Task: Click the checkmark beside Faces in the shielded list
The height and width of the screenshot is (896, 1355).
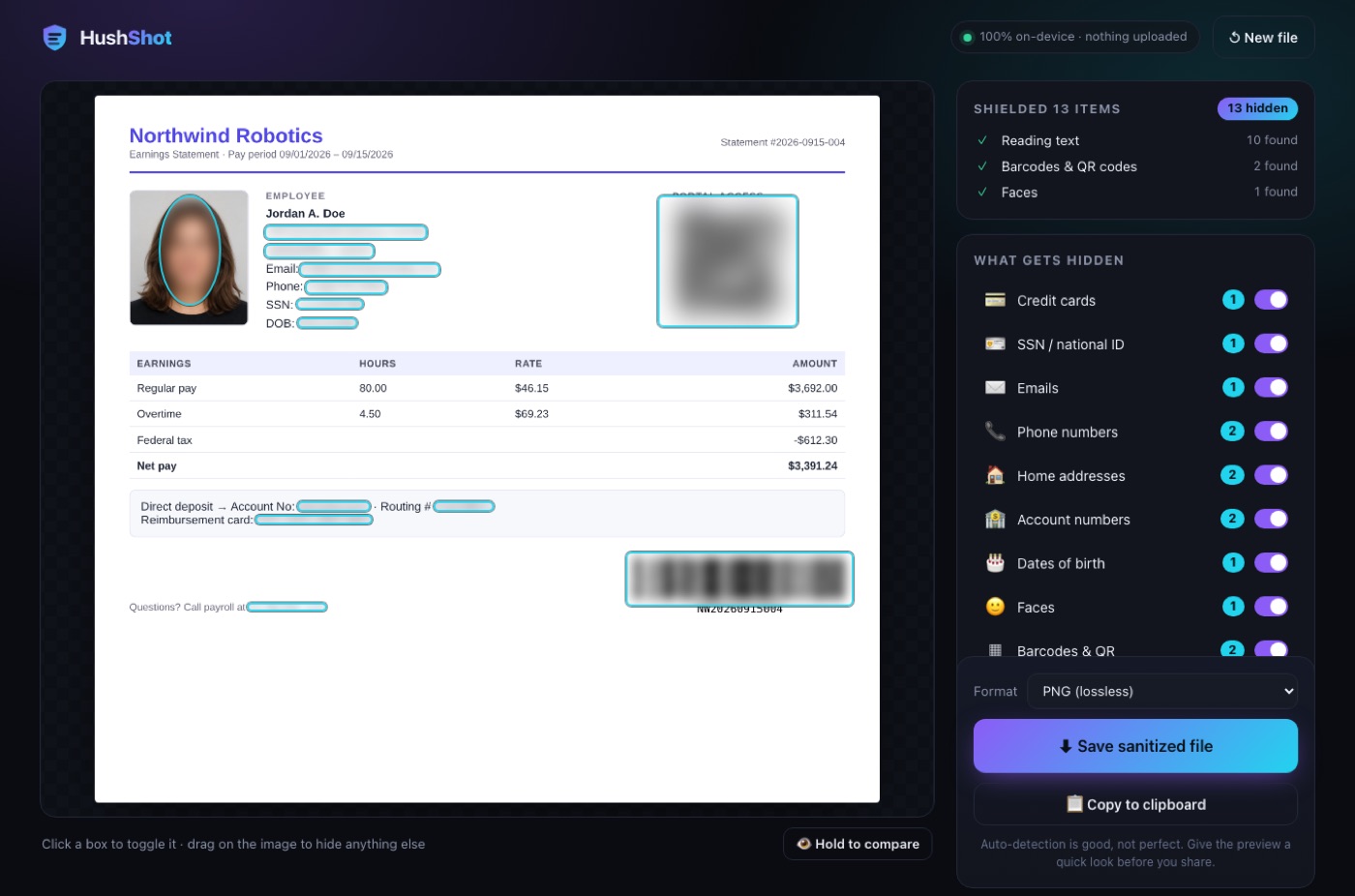Action: click(x=982, y=193)
